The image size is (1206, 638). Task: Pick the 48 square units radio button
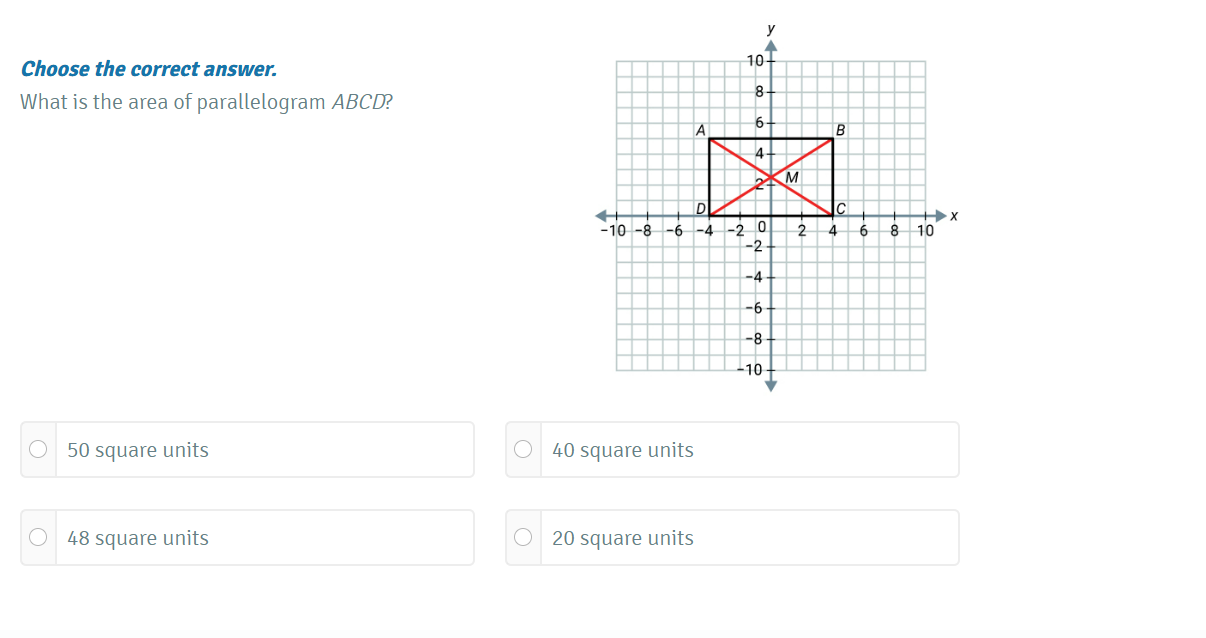38,538
